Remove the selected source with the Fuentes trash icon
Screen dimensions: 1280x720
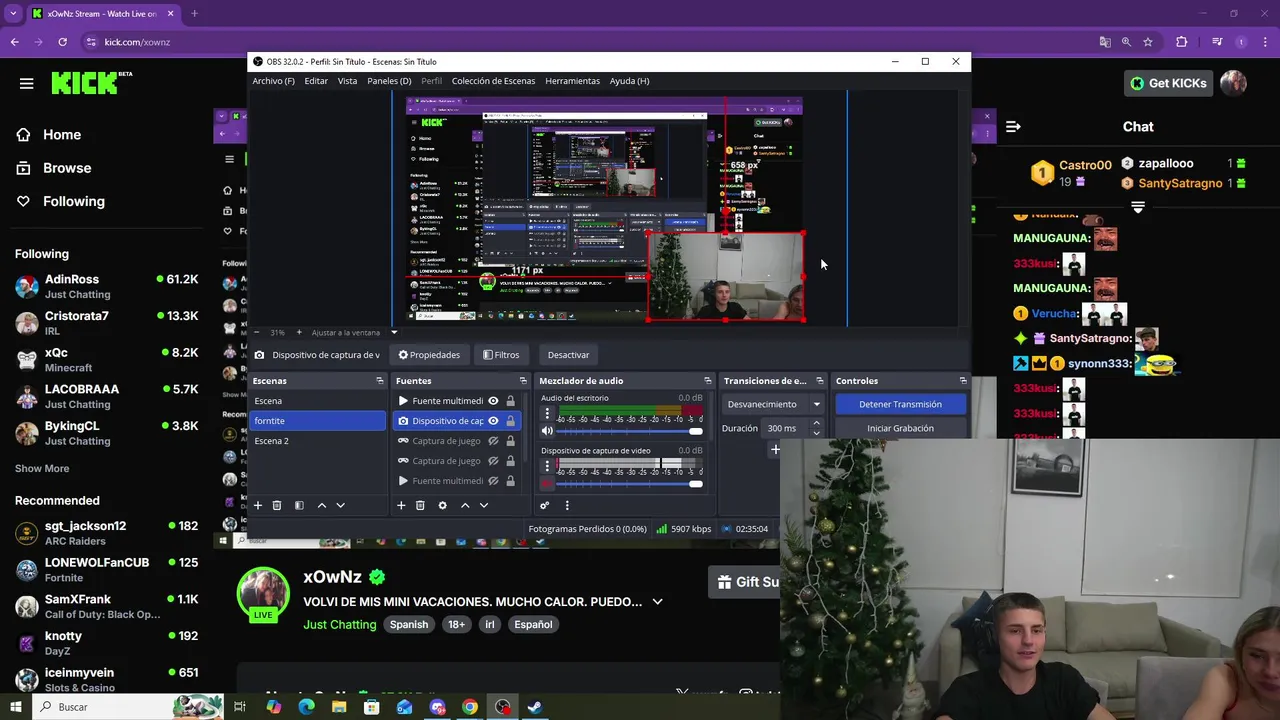tap(420, 506)
